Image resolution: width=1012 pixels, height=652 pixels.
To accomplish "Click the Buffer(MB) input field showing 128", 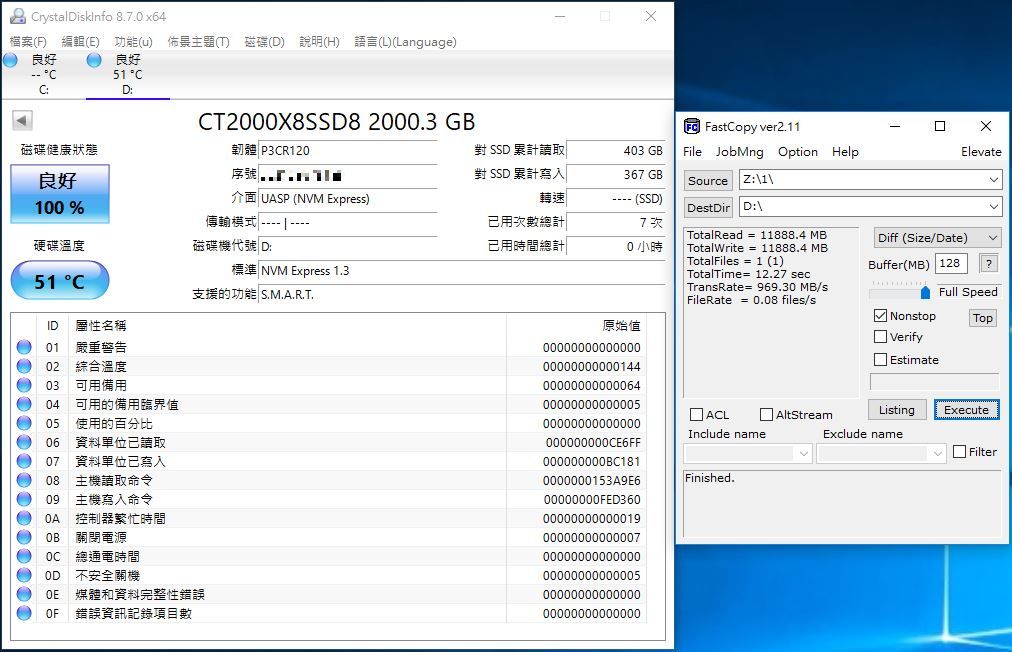I will coord(951,263).
